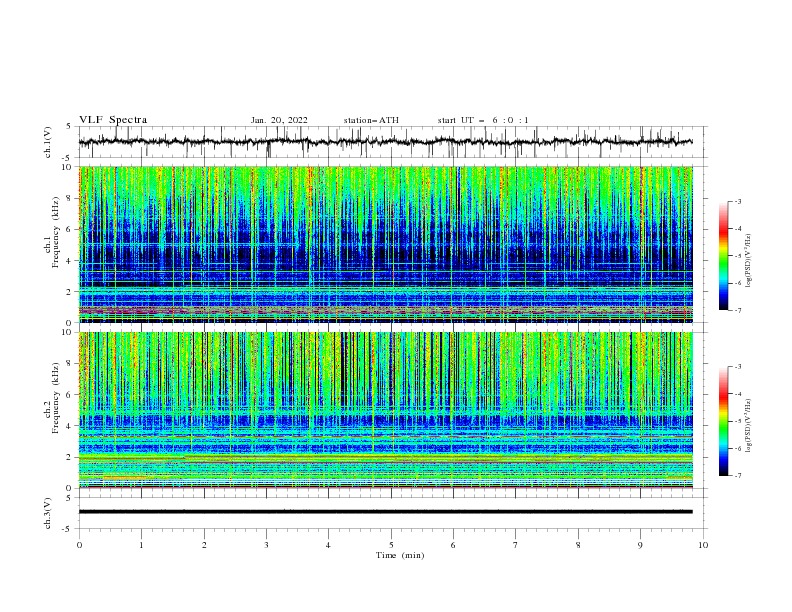This screenshot has width=792, height=612.
Task: Click the ch.1 spectrogram panel
Action: coord(386,244)
